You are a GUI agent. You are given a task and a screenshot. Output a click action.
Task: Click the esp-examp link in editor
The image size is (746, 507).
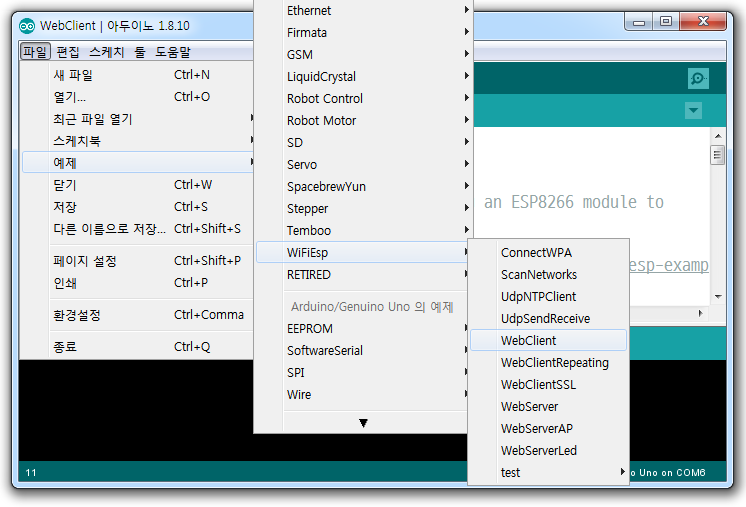coord(669,265)
